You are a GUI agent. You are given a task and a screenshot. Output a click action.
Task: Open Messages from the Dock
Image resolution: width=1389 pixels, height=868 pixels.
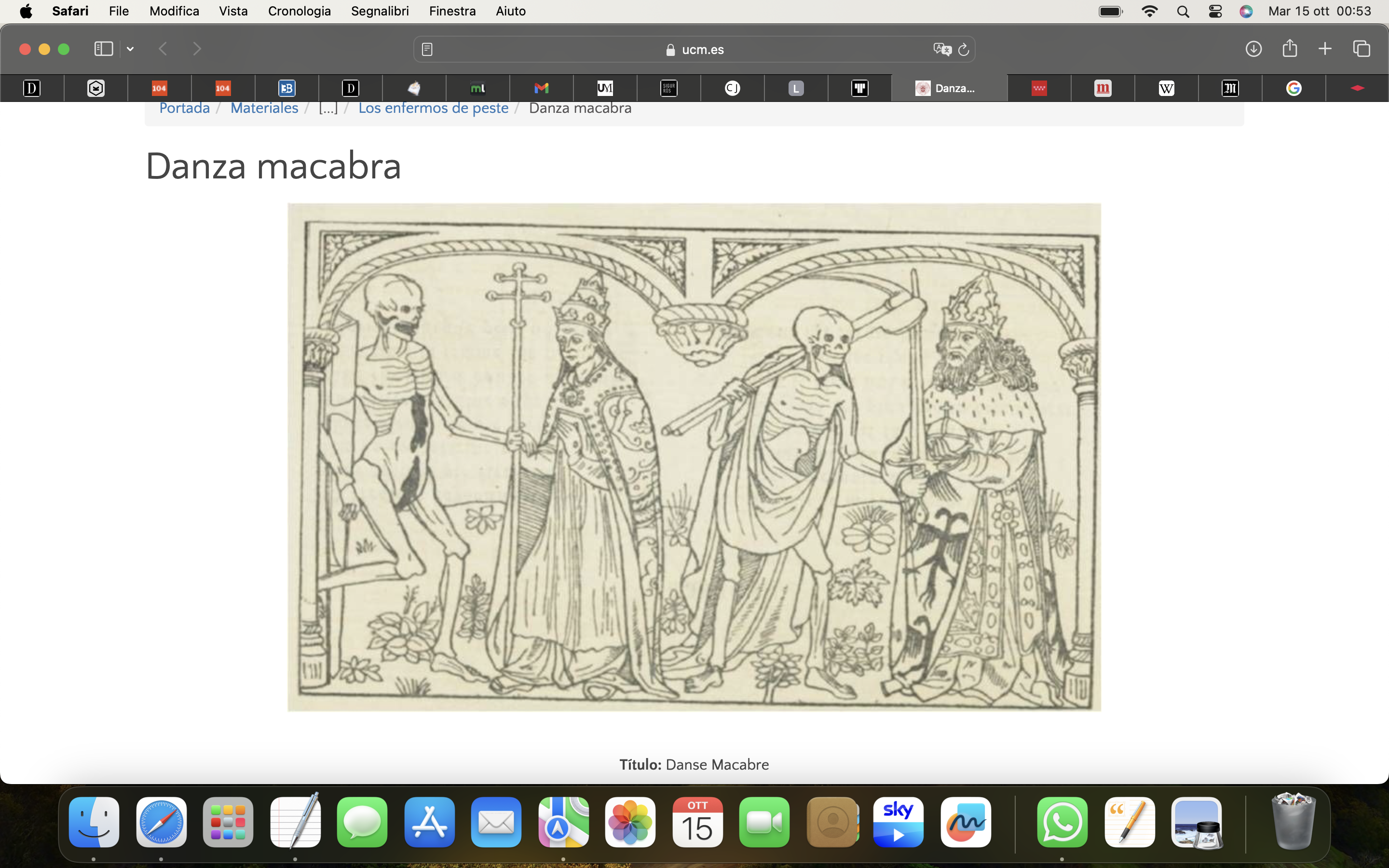tap(362, 822)
